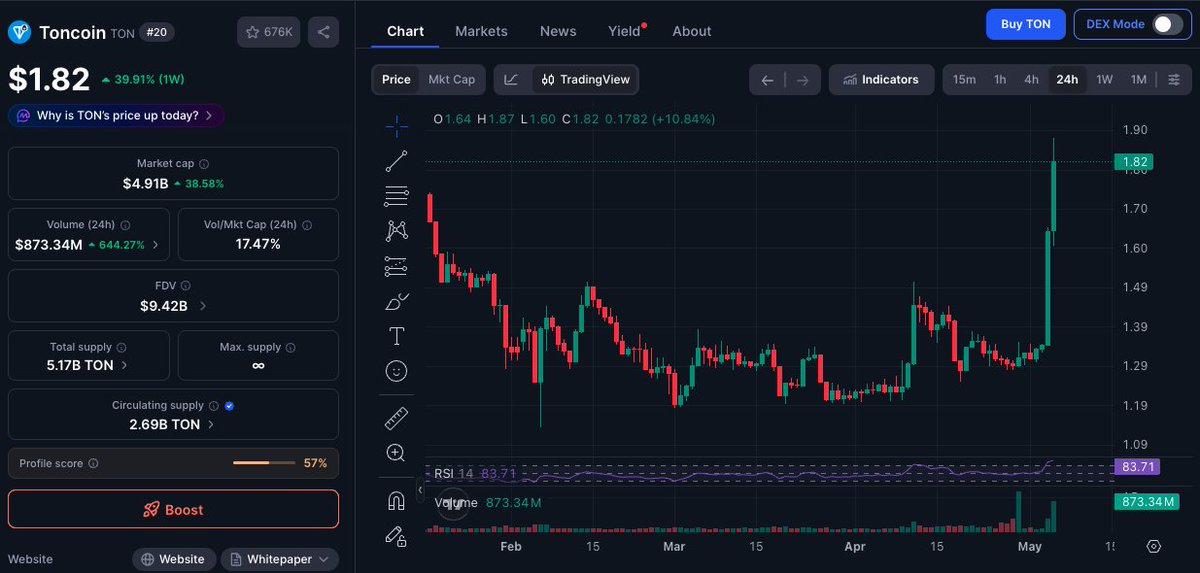Open the Fibonacci retracement tool

pos(396,196)
